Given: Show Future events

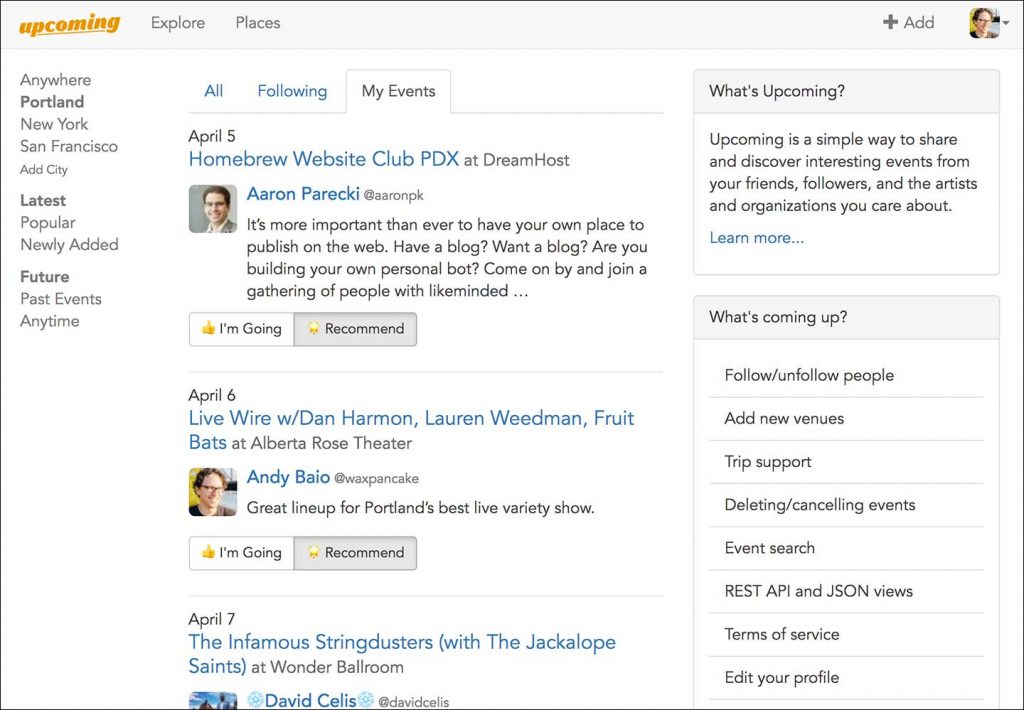Looking at the screenshot, I should [x=44, y=277].
